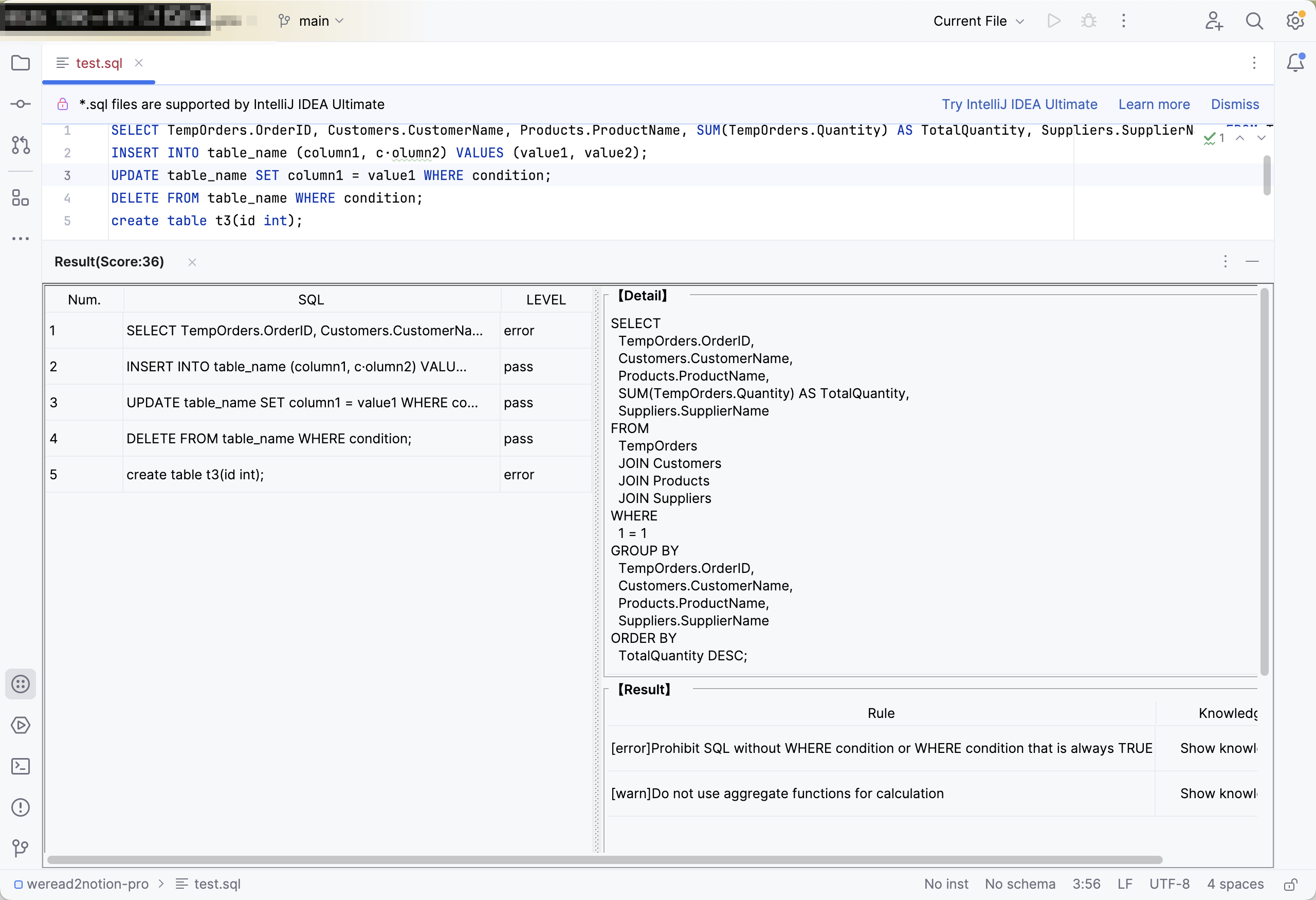Click line 4 DELETE FROM code

point(267,198)
